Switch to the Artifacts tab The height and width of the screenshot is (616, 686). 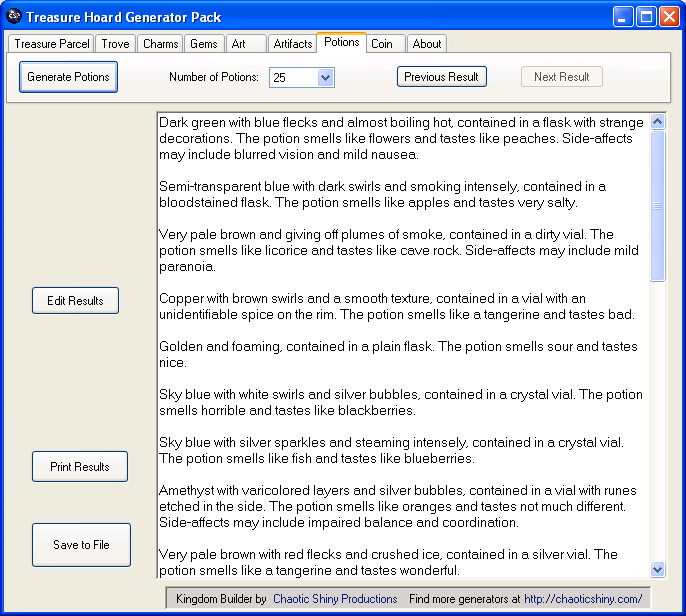(x=292, y=44)
